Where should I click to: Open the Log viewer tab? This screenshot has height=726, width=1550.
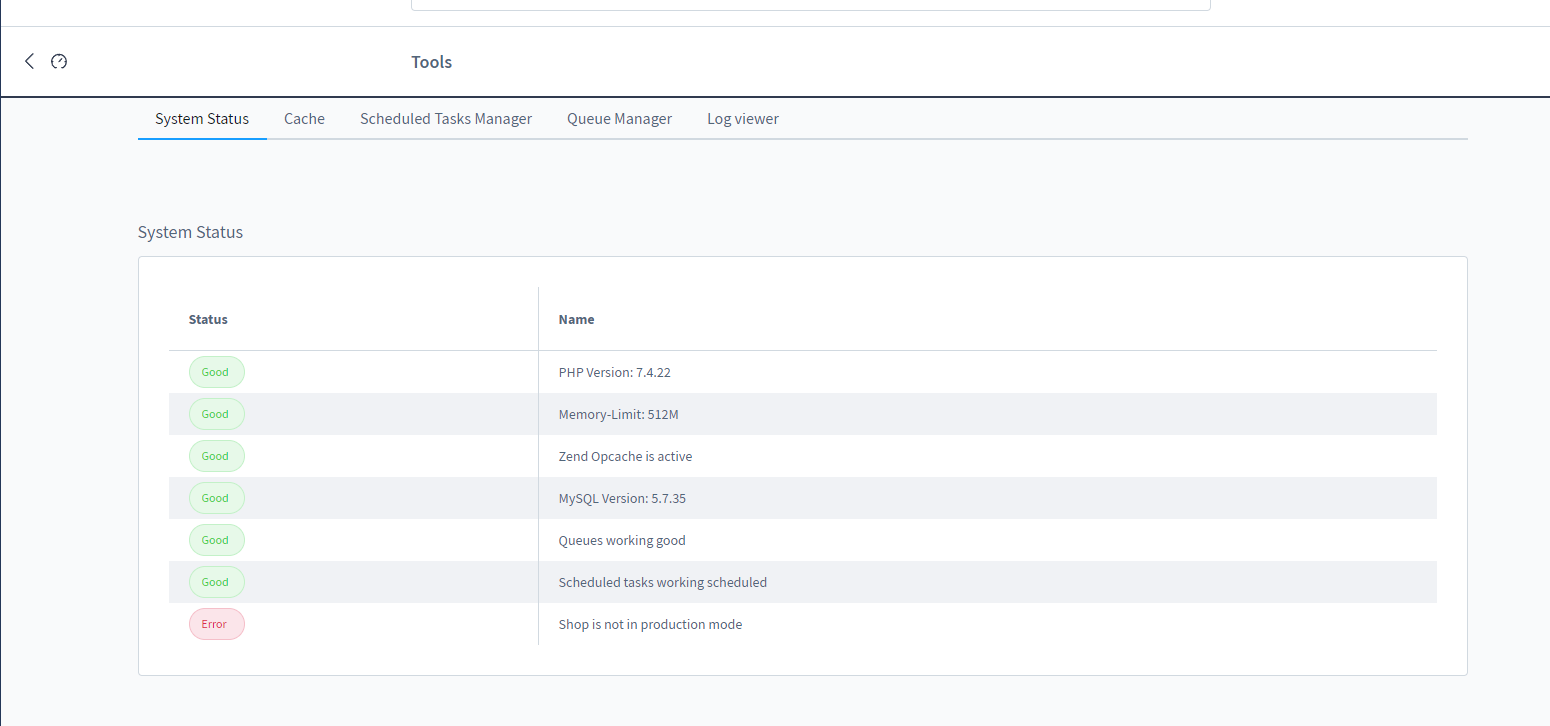pos(742,118)
